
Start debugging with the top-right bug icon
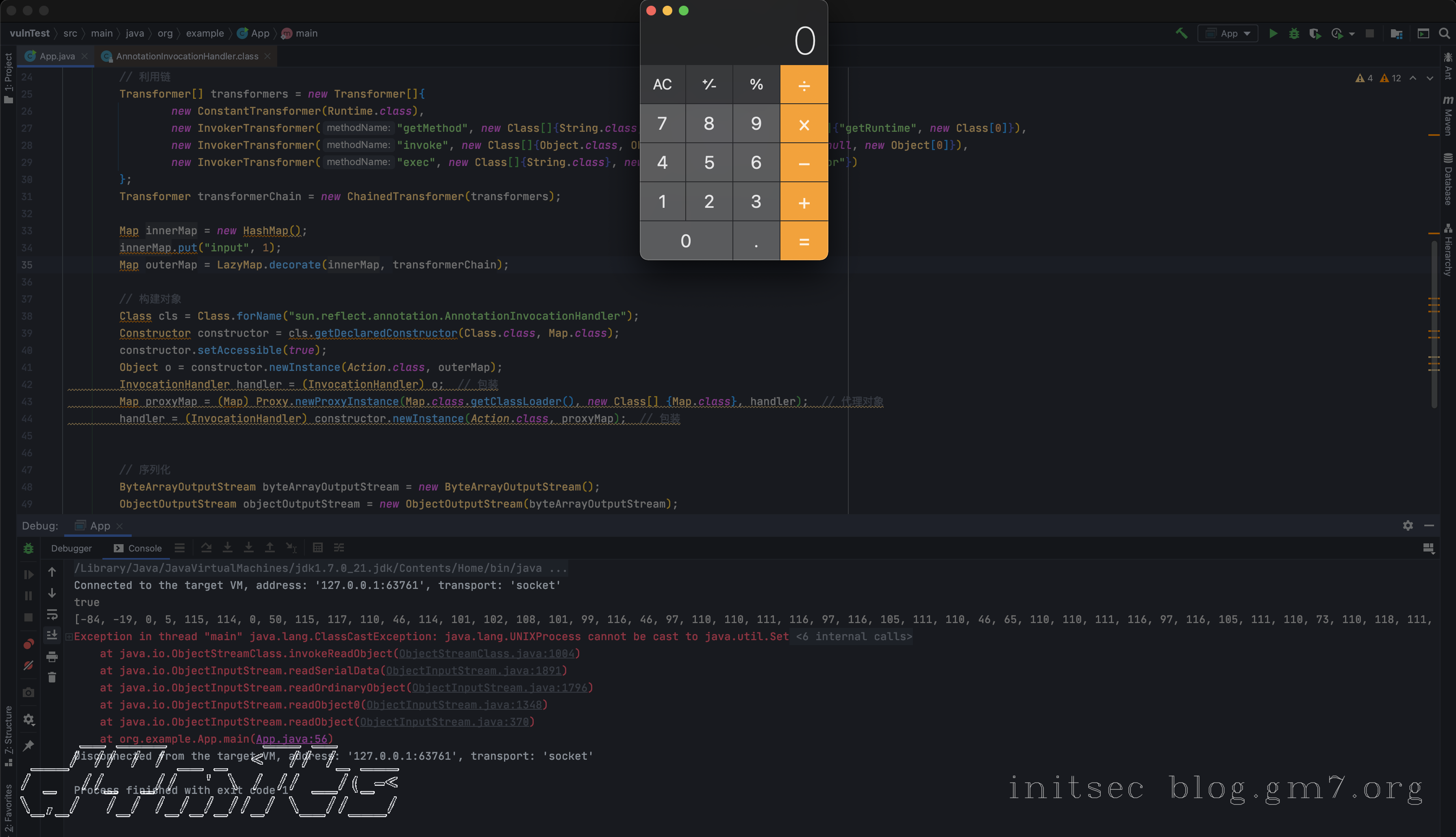click(1293, 33)
